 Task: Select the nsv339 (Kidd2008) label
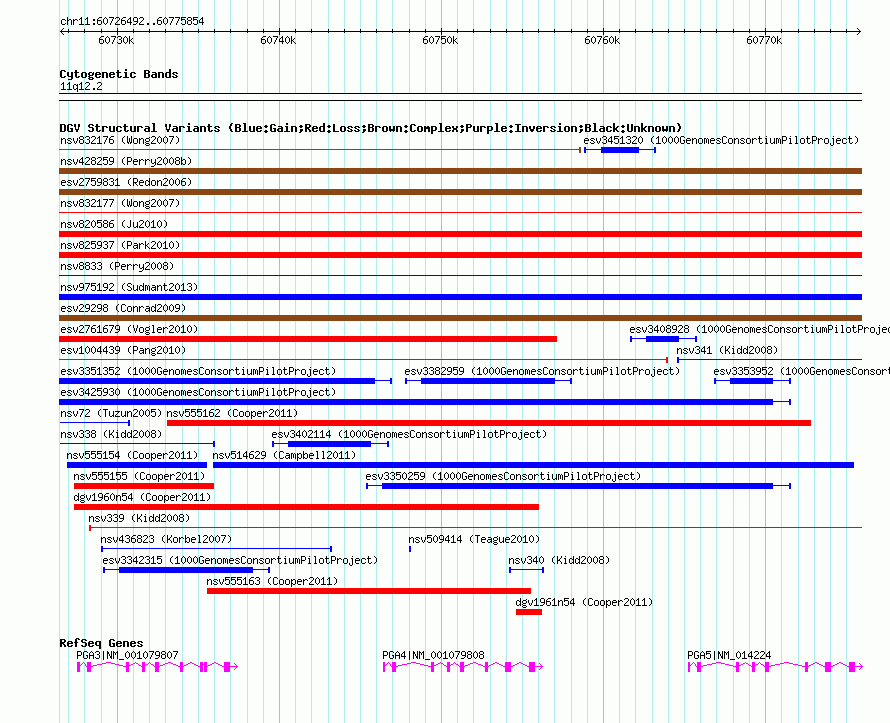[139, 518]
